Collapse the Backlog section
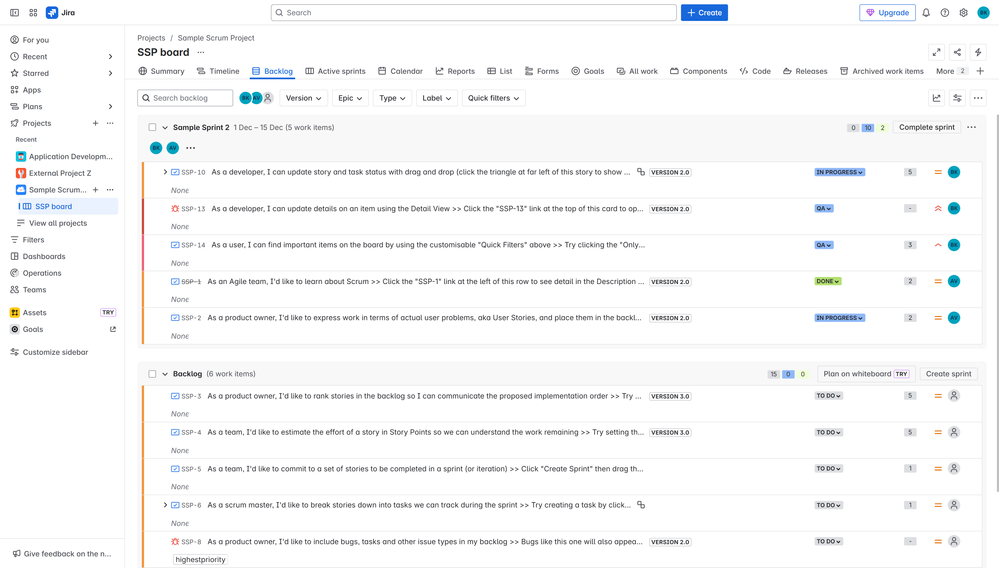 click(165, 374)
